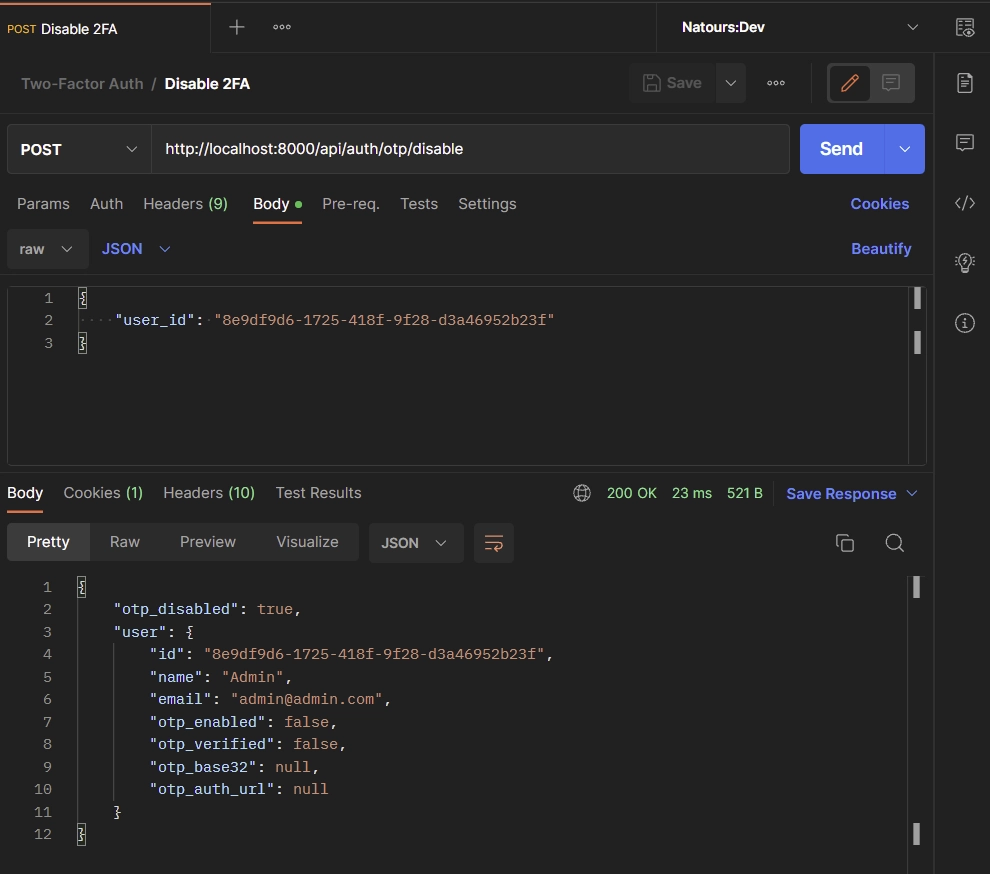Open more actions ellipsis beside Save
Viewport: 990px width, 874px height.
776,83
